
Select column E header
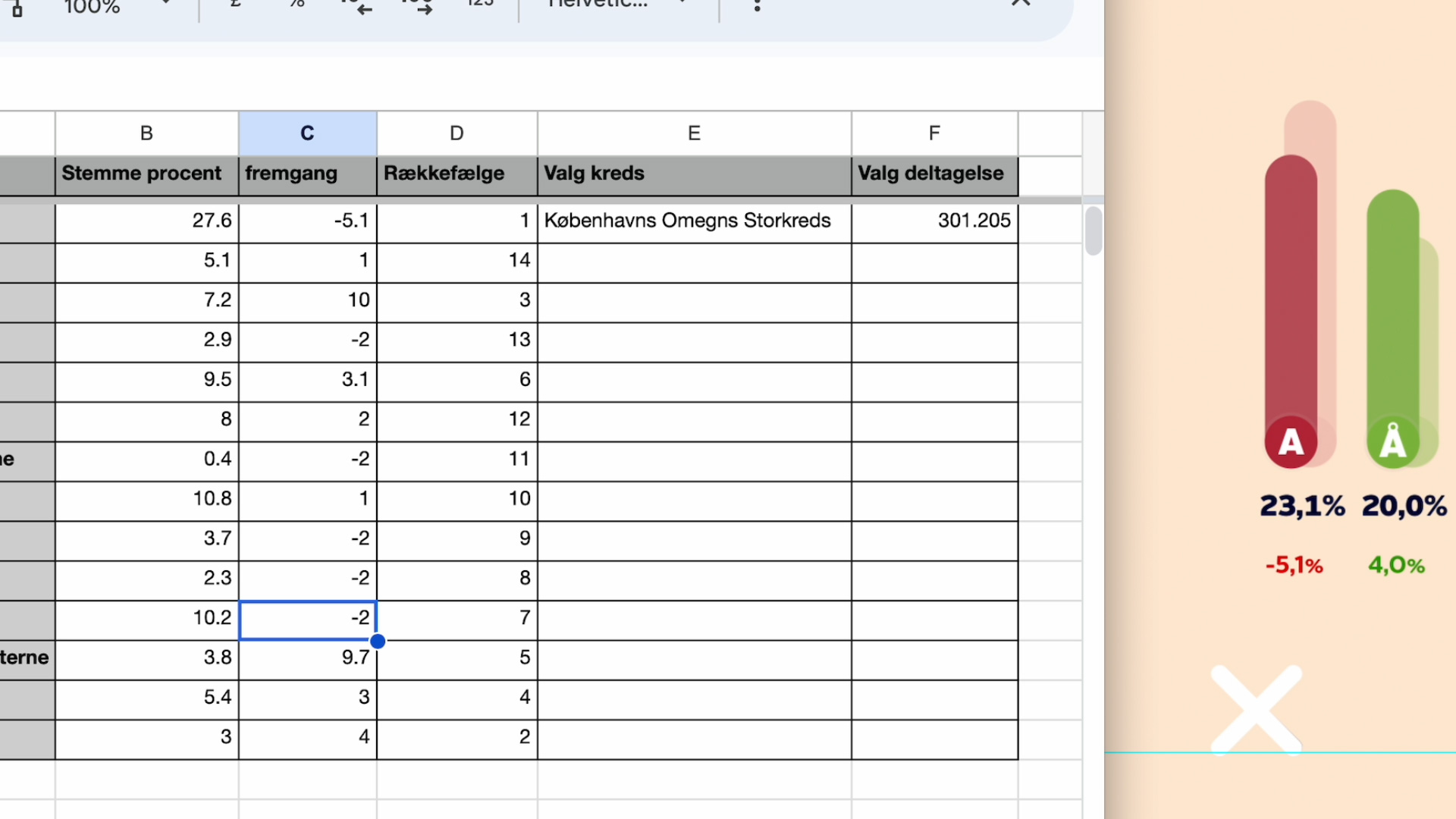coord(694,133)
